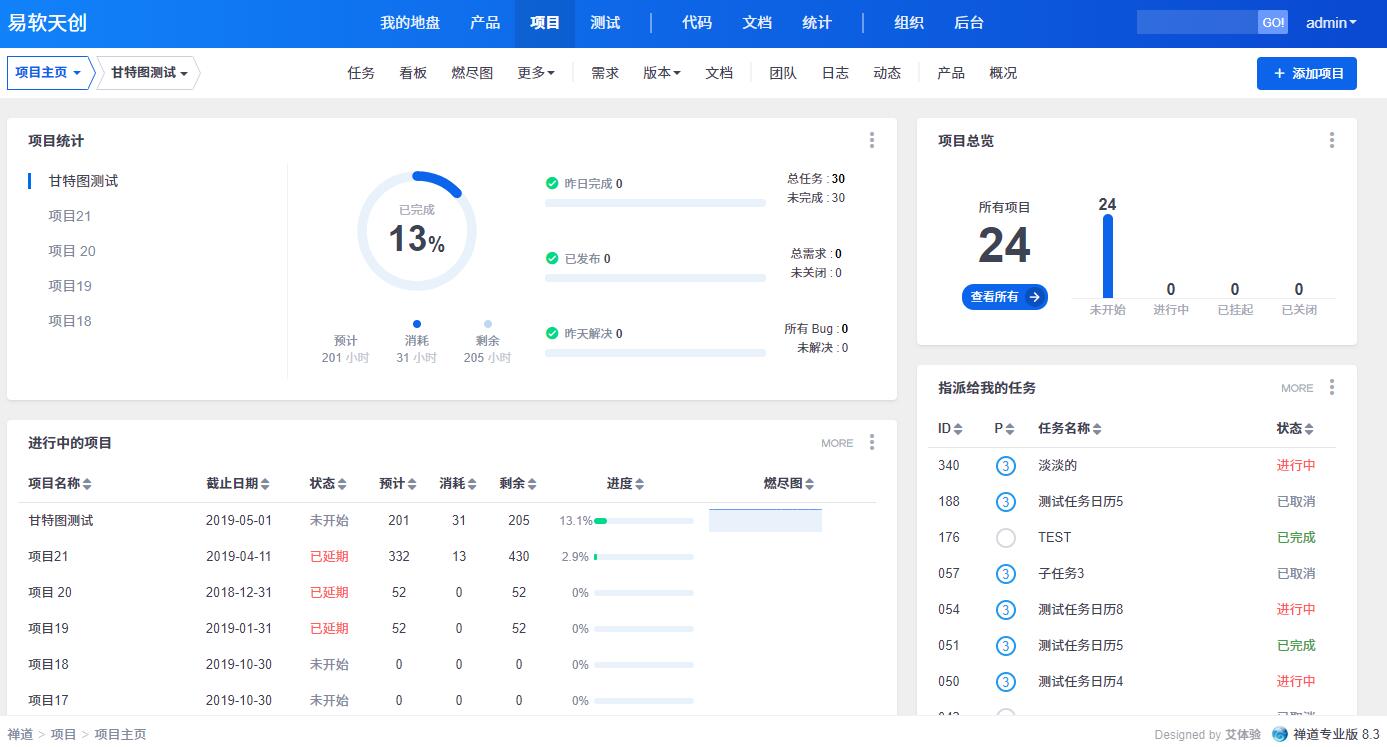Switch to the 测试 top navigation tab
Viewport: 1387px width, 747px height.
coord(605,23)
